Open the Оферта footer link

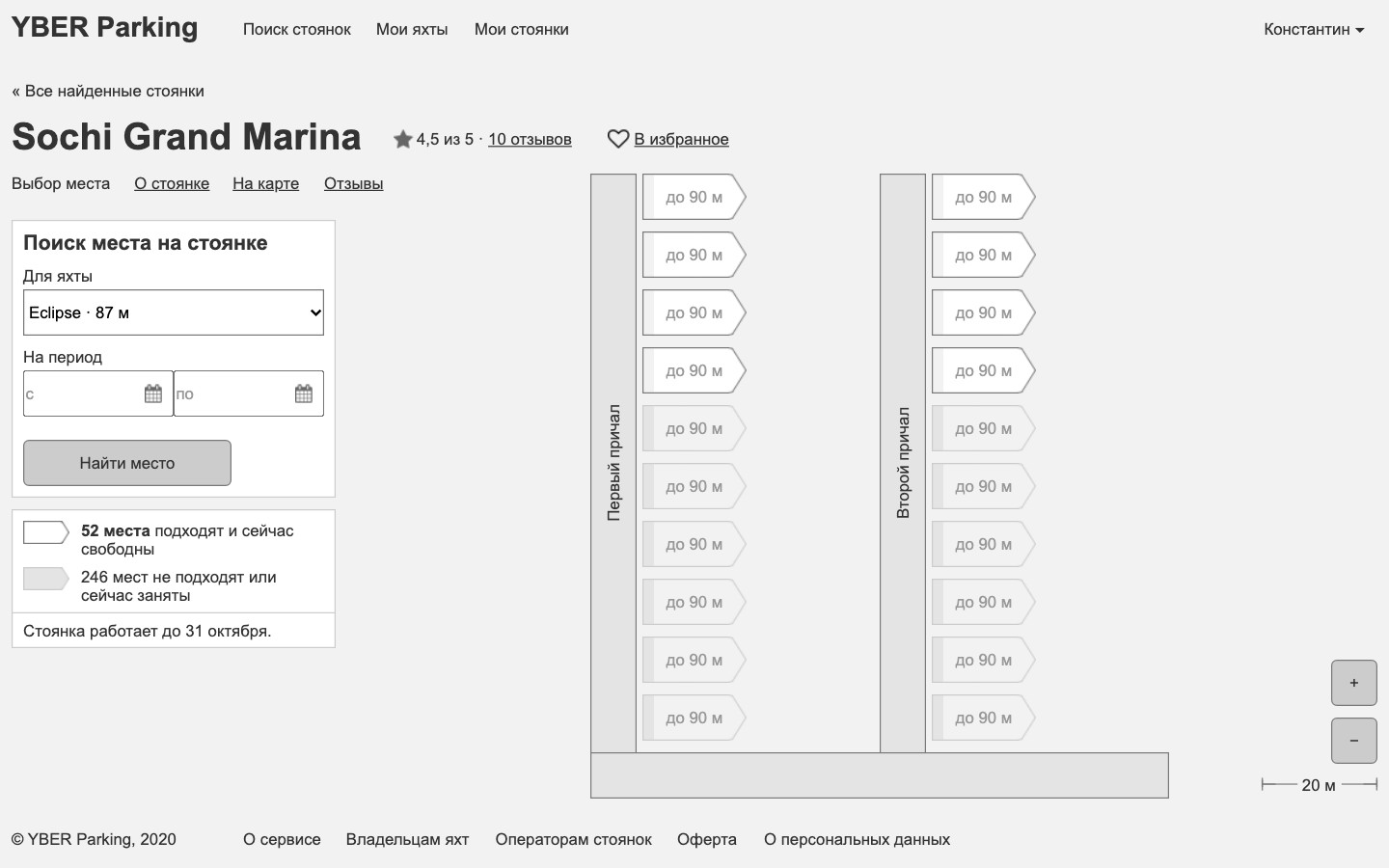point(707,839)
